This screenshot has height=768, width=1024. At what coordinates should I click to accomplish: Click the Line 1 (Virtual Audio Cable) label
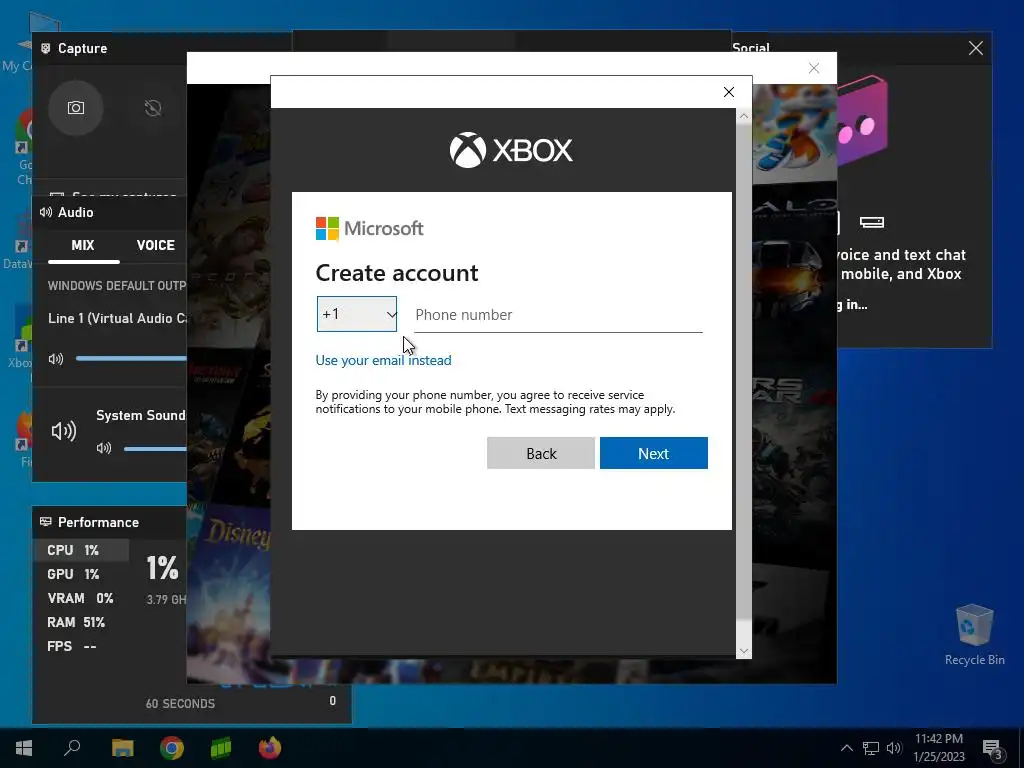(x=118, y=319)
